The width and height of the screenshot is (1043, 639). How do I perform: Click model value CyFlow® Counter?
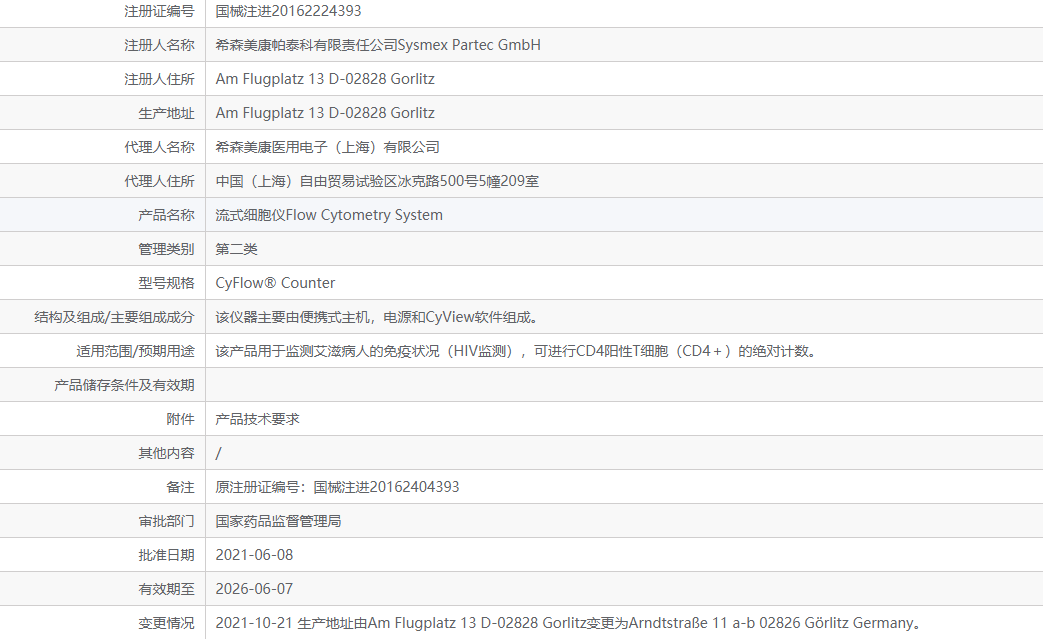[275, 283]
